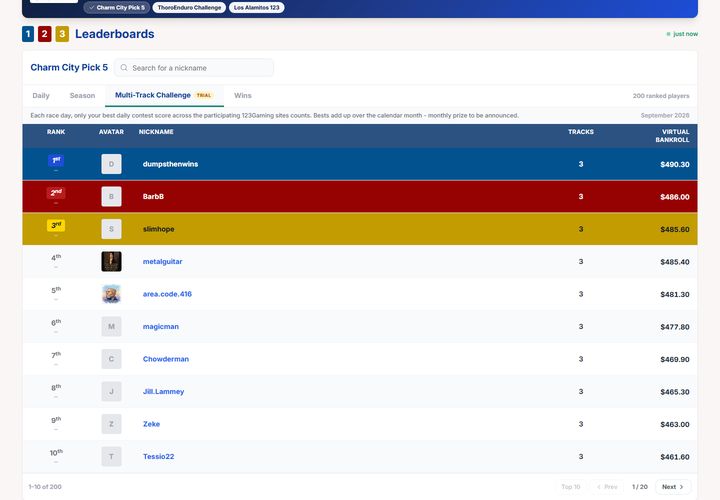Viewport: 720px width, 500px height.
Task: Open metalguitar's profile link
Action: coord(163,262)
